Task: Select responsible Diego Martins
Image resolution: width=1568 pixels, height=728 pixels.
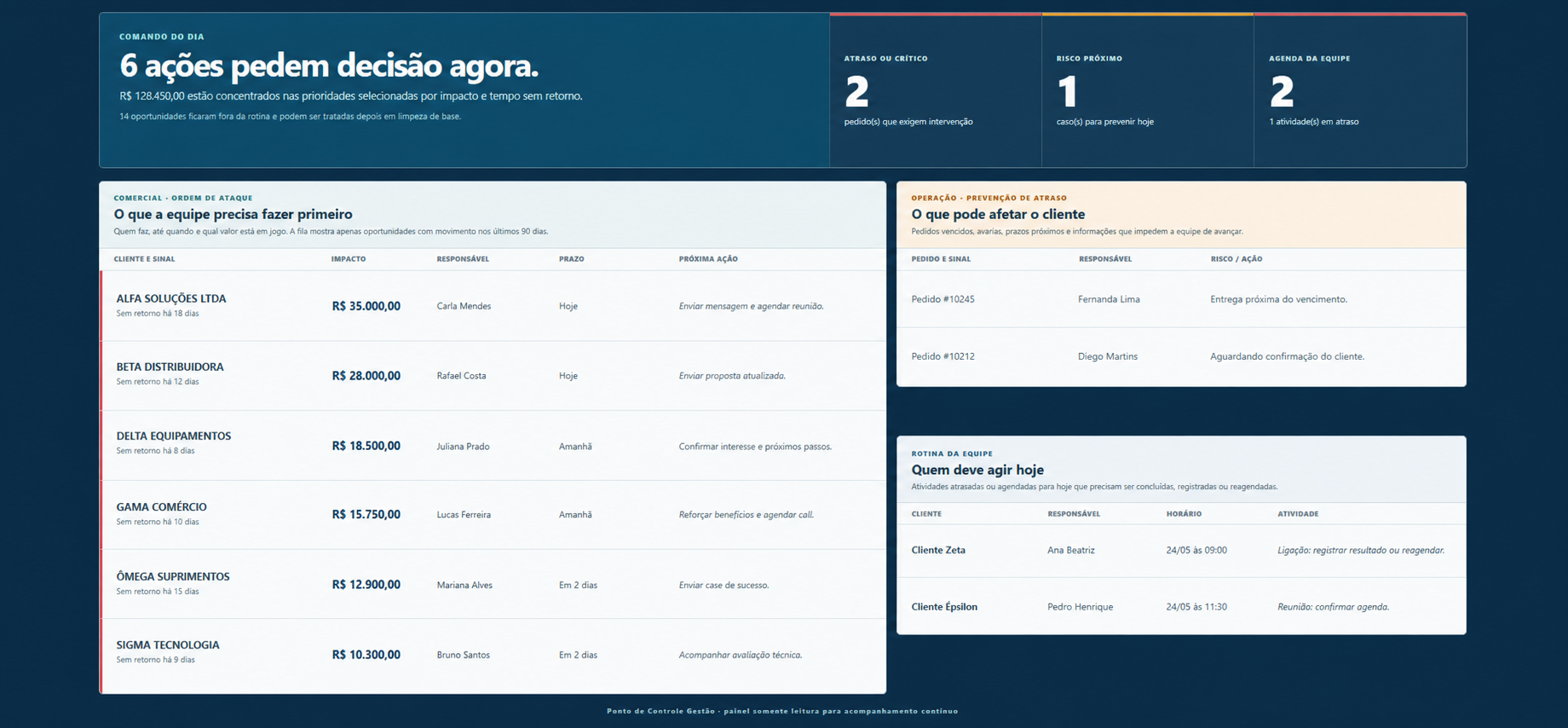Action: [1108, 356]
